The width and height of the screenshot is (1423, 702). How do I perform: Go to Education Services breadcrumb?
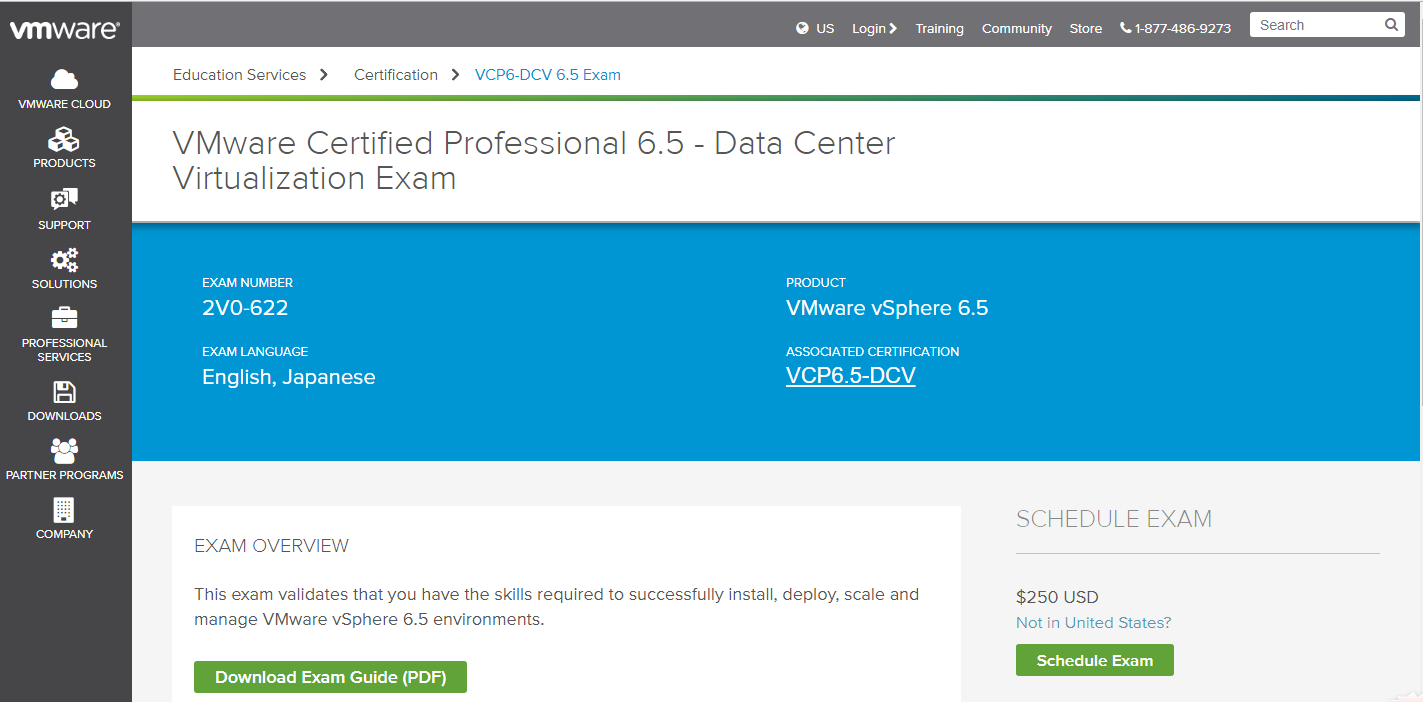click(x=240, y=74)
